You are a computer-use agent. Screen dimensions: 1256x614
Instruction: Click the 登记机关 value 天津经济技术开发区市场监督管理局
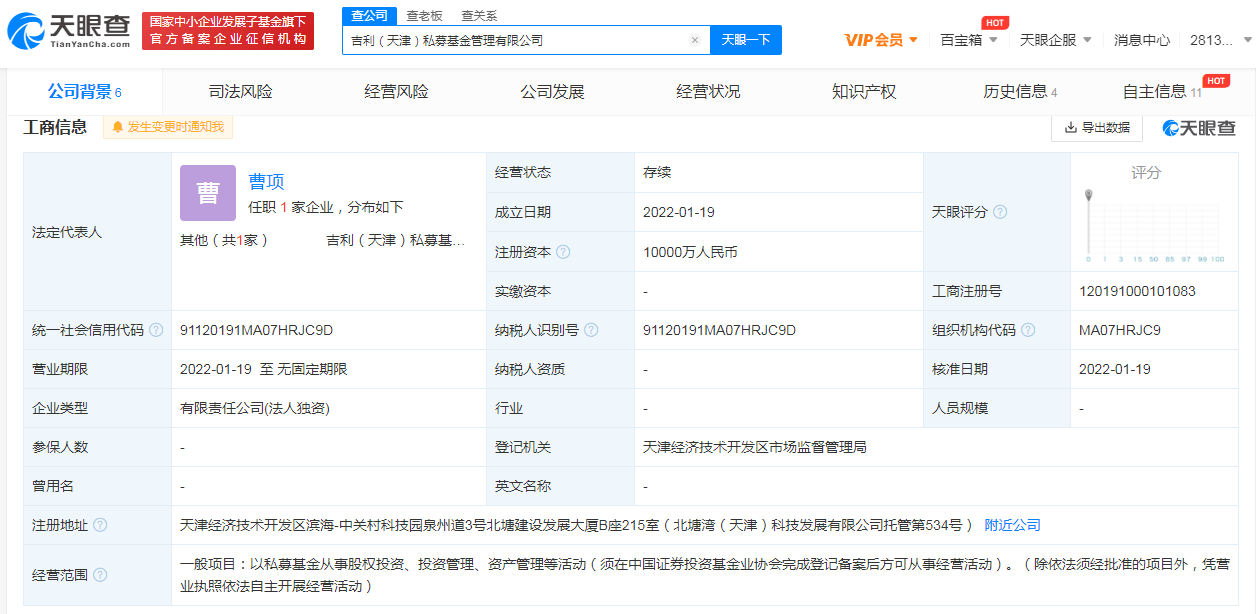[755, 447]
